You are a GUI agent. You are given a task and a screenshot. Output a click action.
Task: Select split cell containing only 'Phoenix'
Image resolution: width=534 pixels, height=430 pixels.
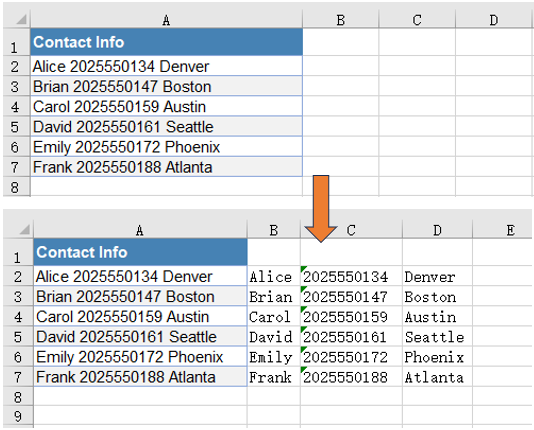tap(437, 356)
